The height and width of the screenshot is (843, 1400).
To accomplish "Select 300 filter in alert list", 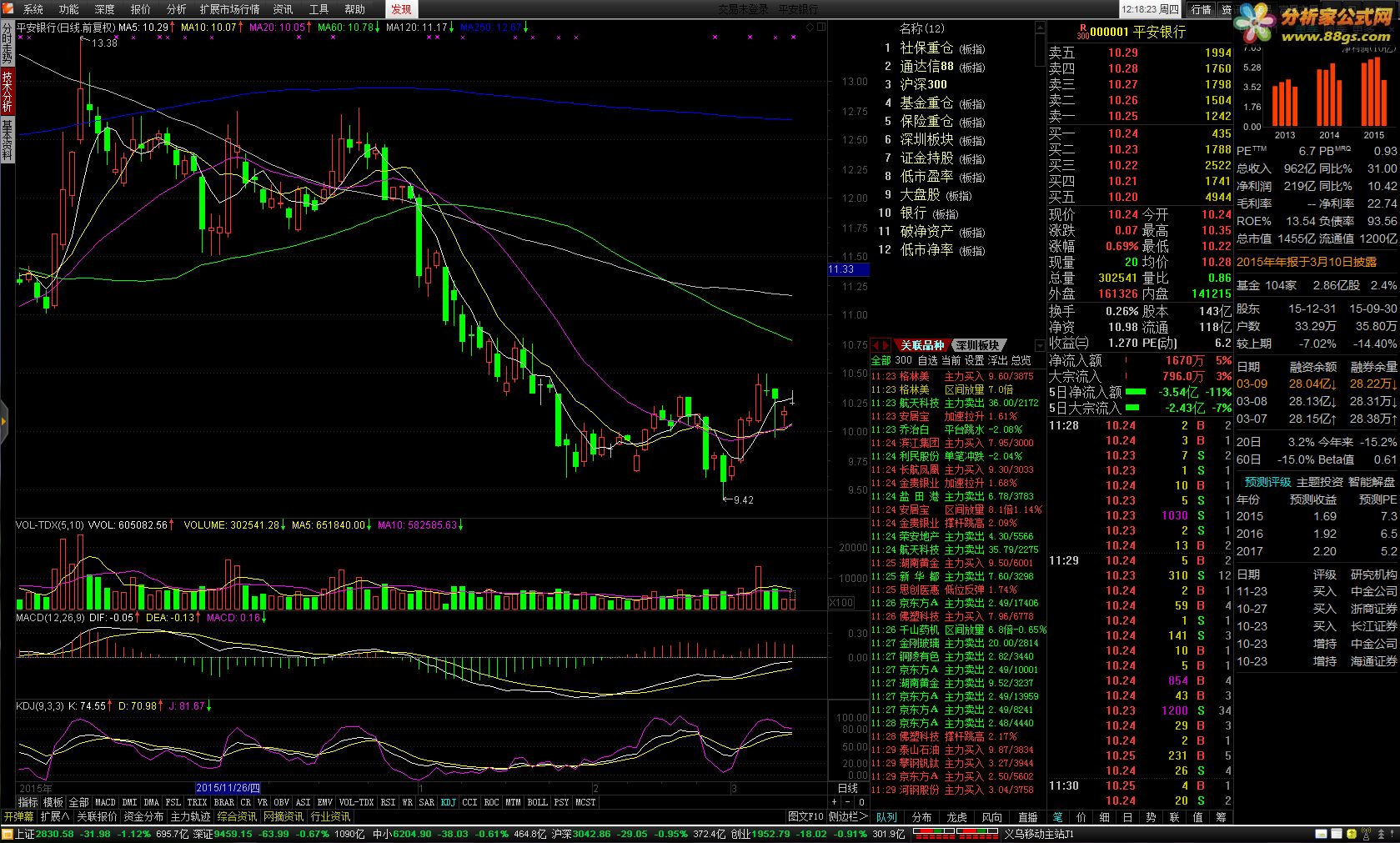I will pyautogui.click(x=904, y=360).
